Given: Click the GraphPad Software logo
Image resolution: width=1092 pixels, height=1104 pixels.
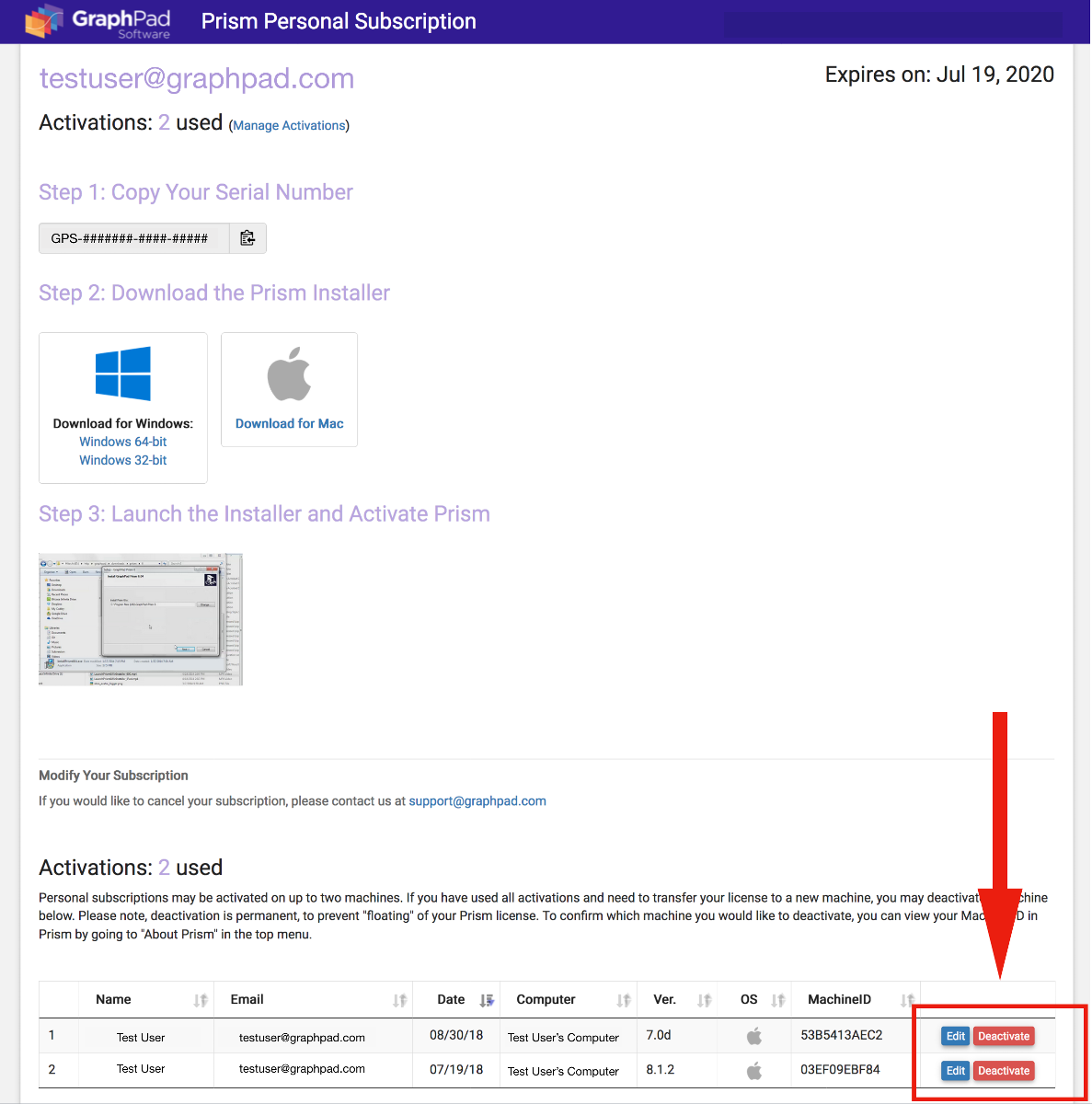Looking at the screenshot, I should [98, 22].
